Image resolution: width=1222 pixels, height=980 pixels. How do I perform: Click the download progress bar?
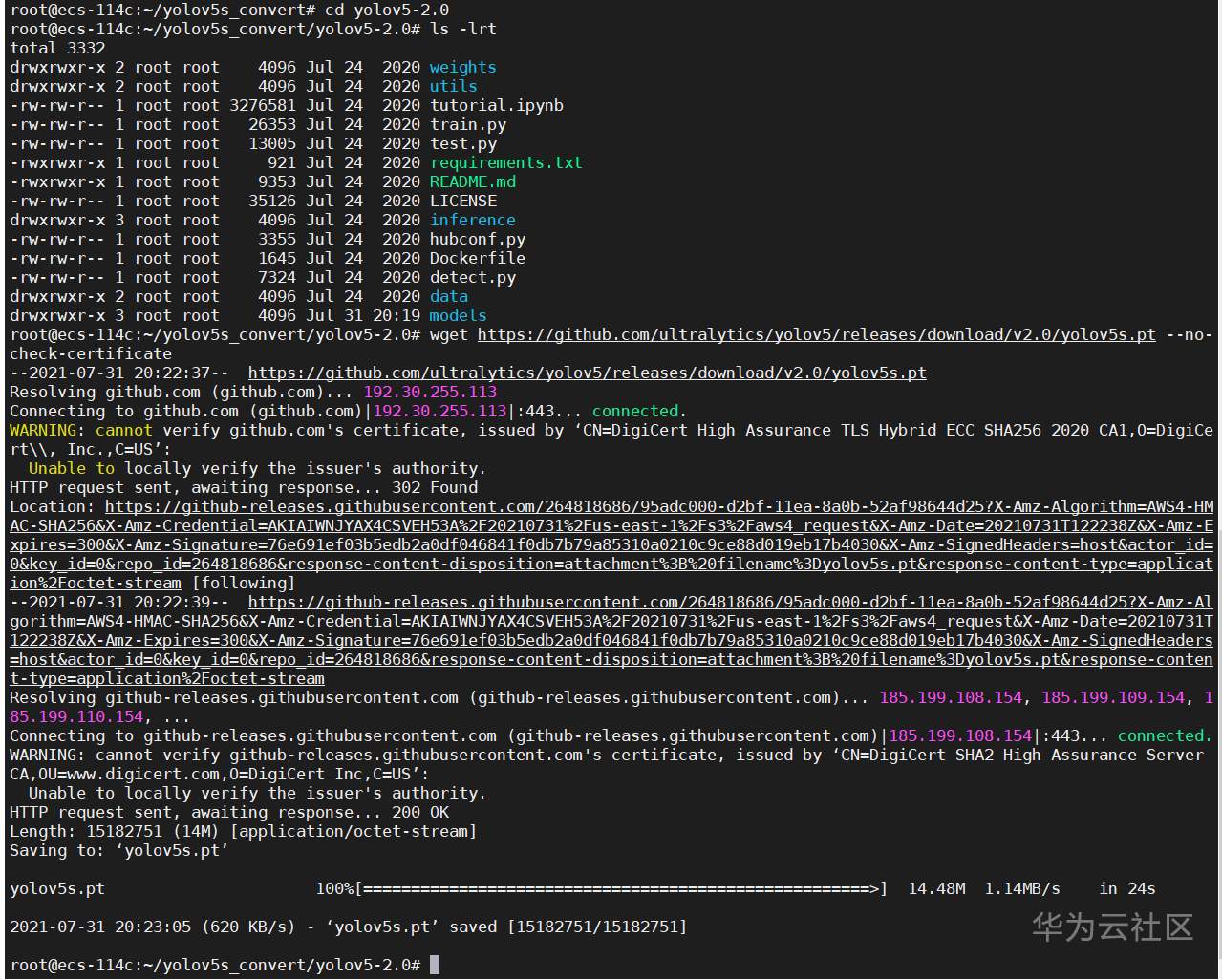620,888
